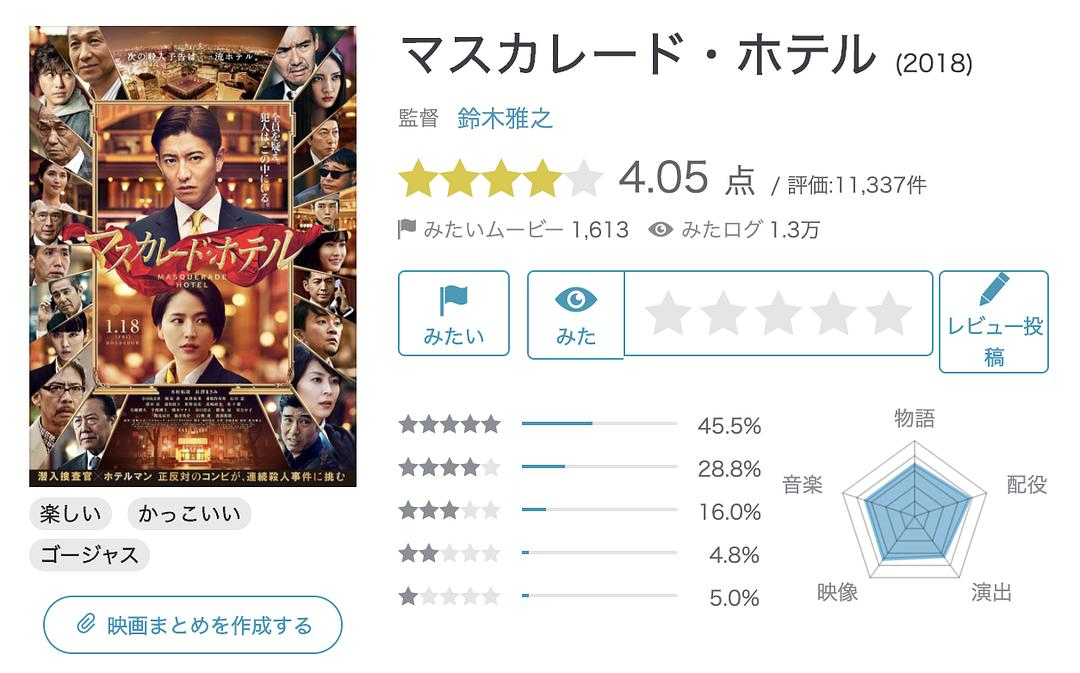Select the fourth rating star
The height and width of the screenshot is (673, 1080).
833,314
